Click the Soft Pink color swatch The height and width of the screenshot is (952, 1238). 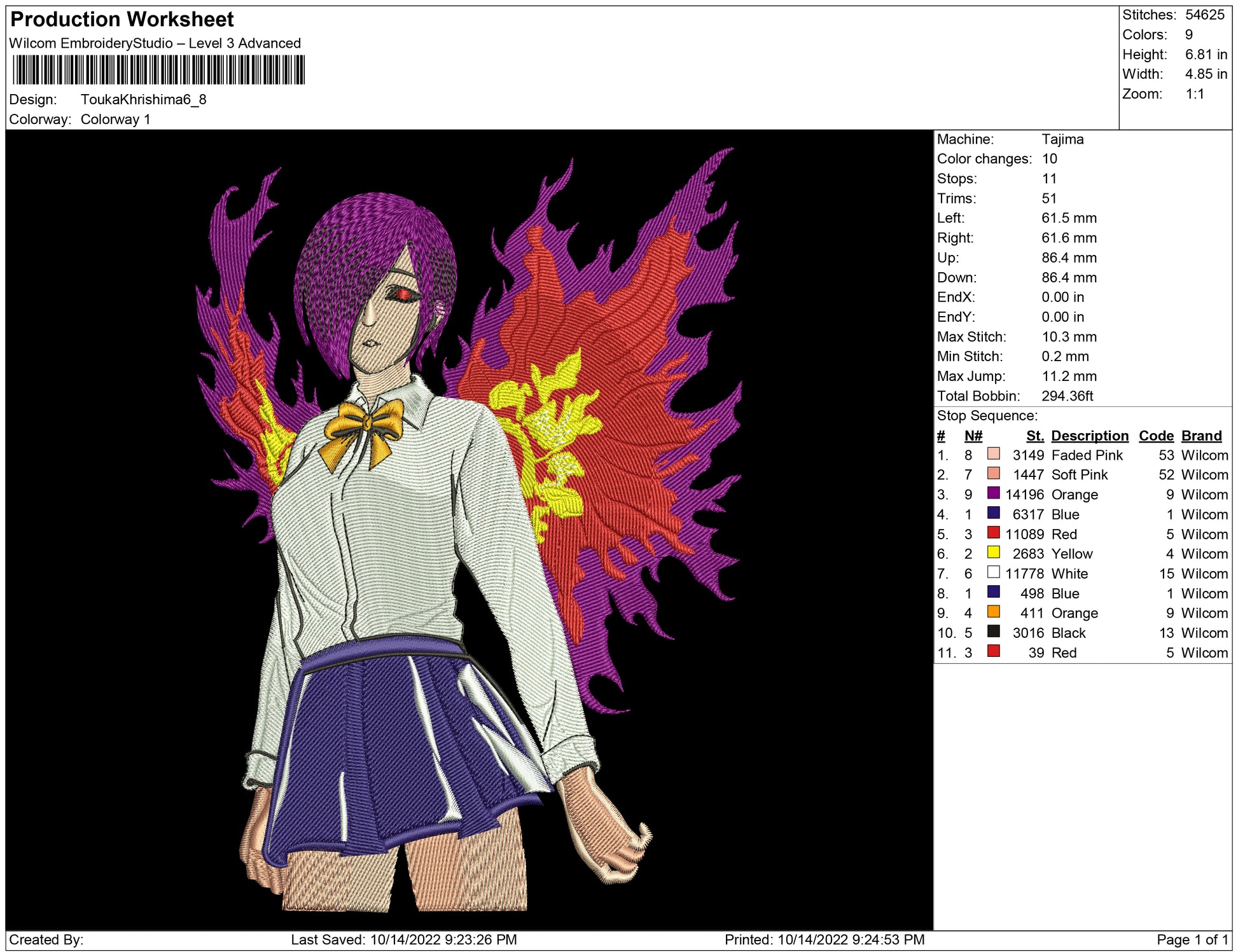(993, 474)
